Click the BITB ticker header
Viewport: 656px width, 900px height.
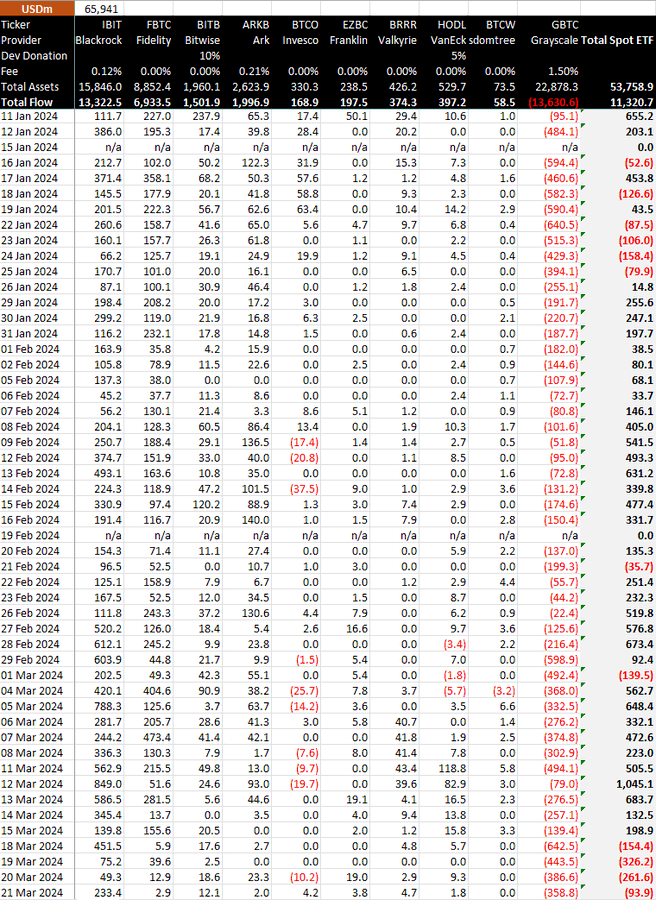[208, 25]
